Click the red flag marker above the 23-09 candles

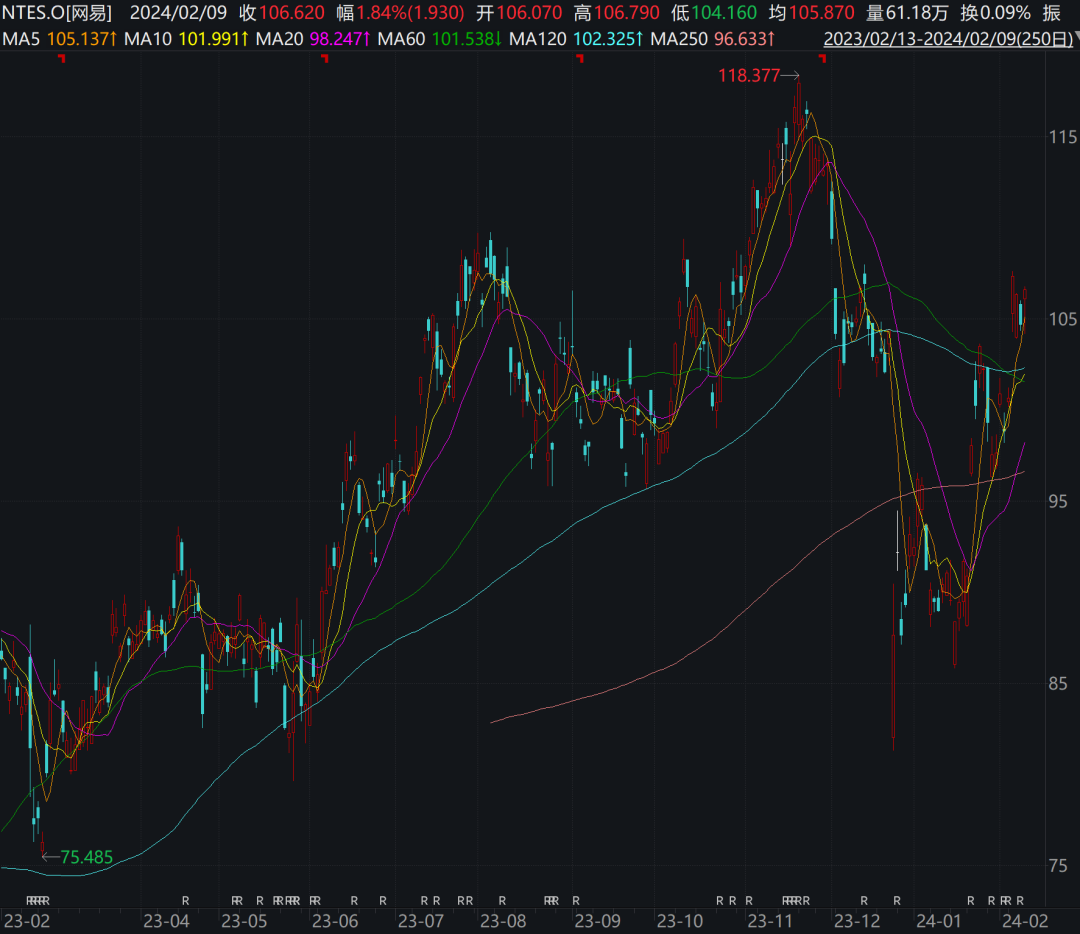(x=580, y=59)
